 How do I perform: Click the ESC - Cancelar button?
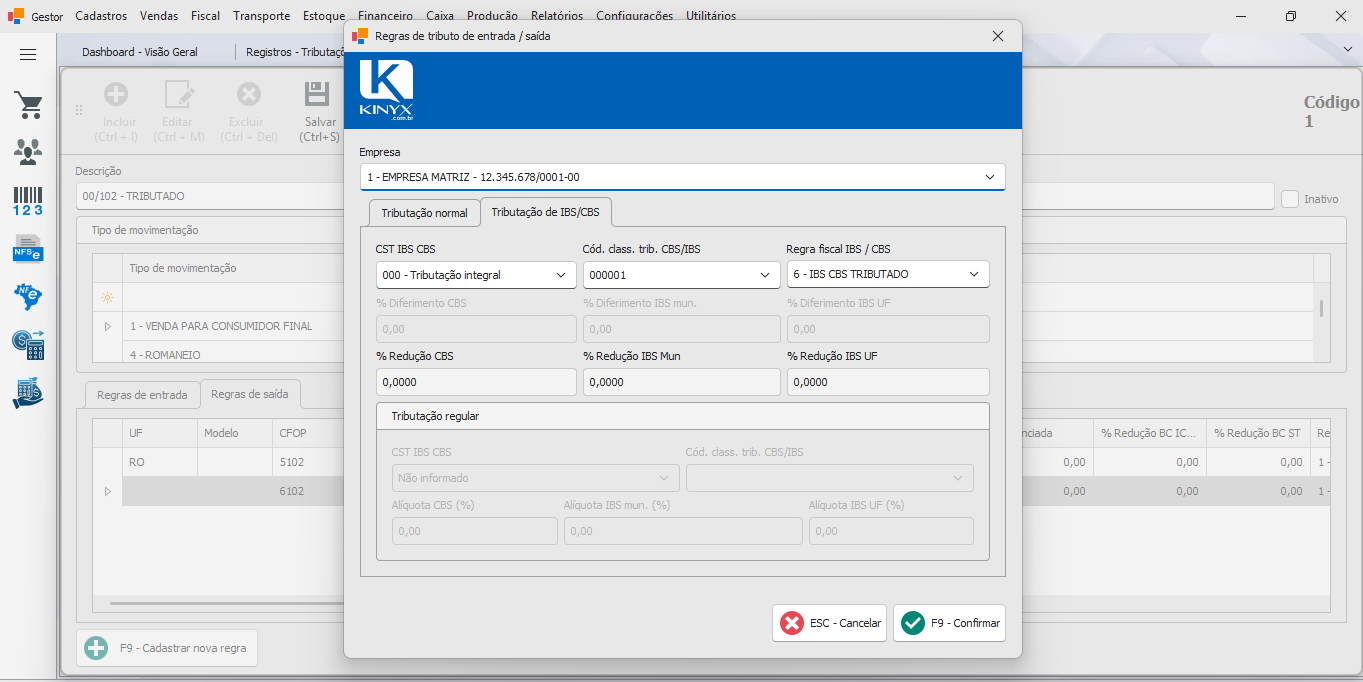pos(829,623)
